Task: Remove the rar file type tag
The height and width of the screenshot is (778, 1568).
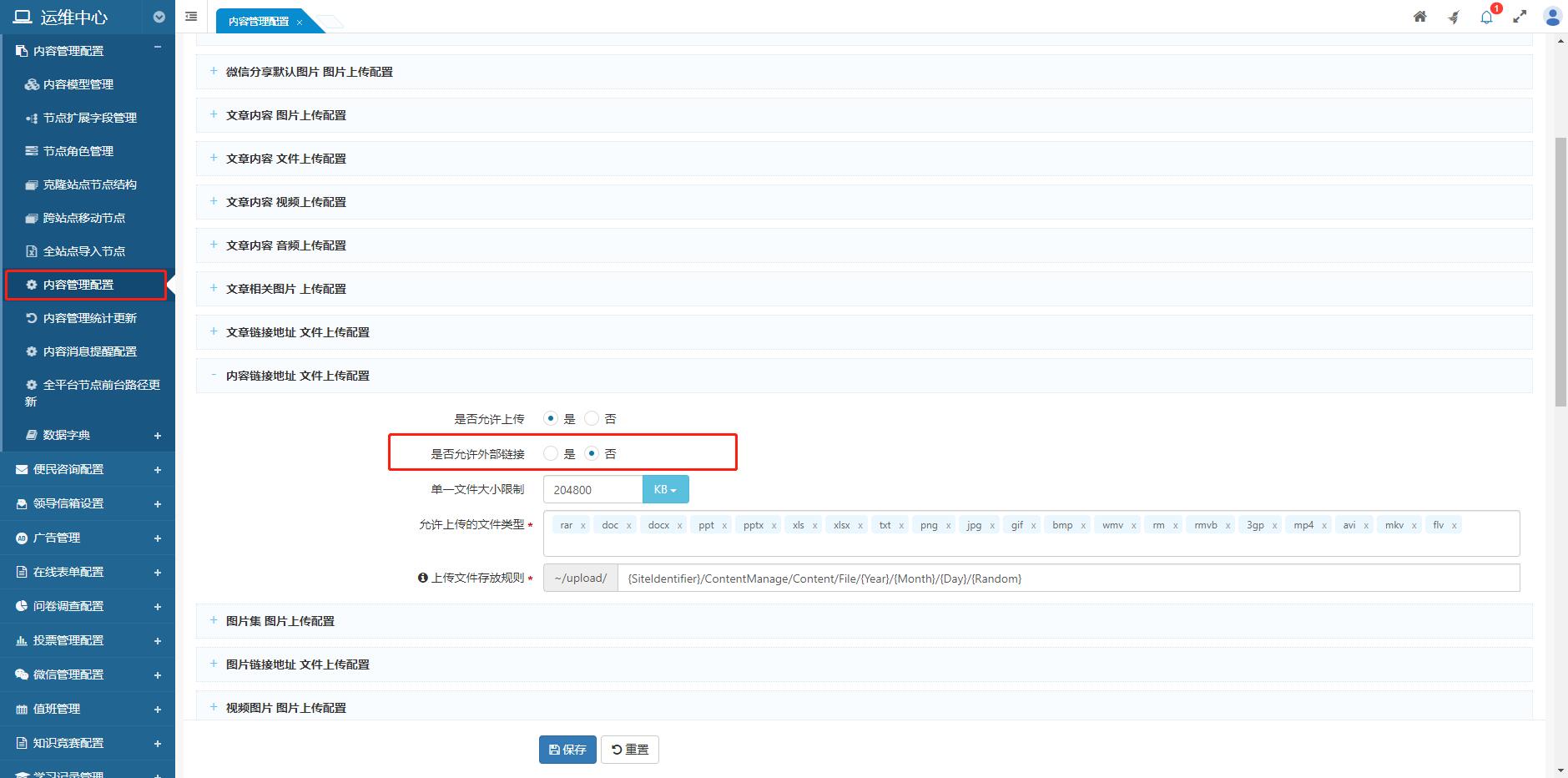Action: [582, 526]
